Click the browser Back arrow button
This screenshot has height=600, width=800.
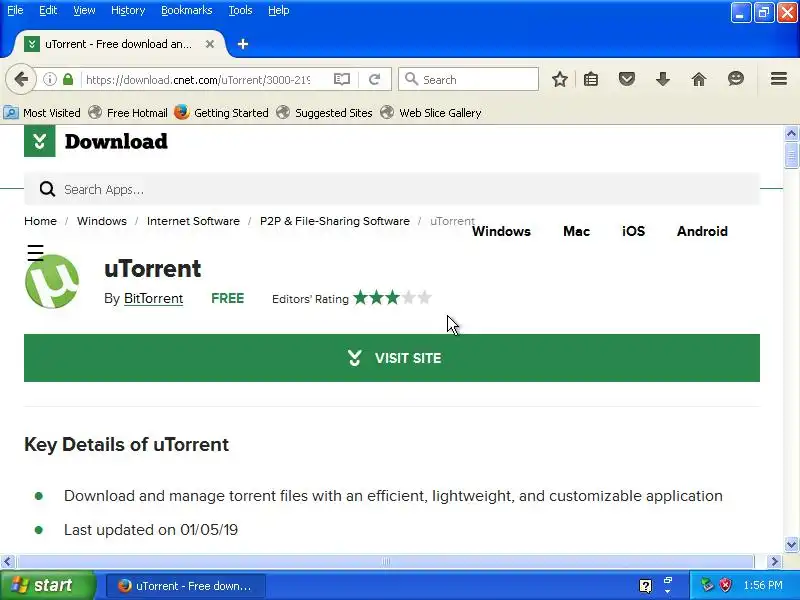[21, 79]
